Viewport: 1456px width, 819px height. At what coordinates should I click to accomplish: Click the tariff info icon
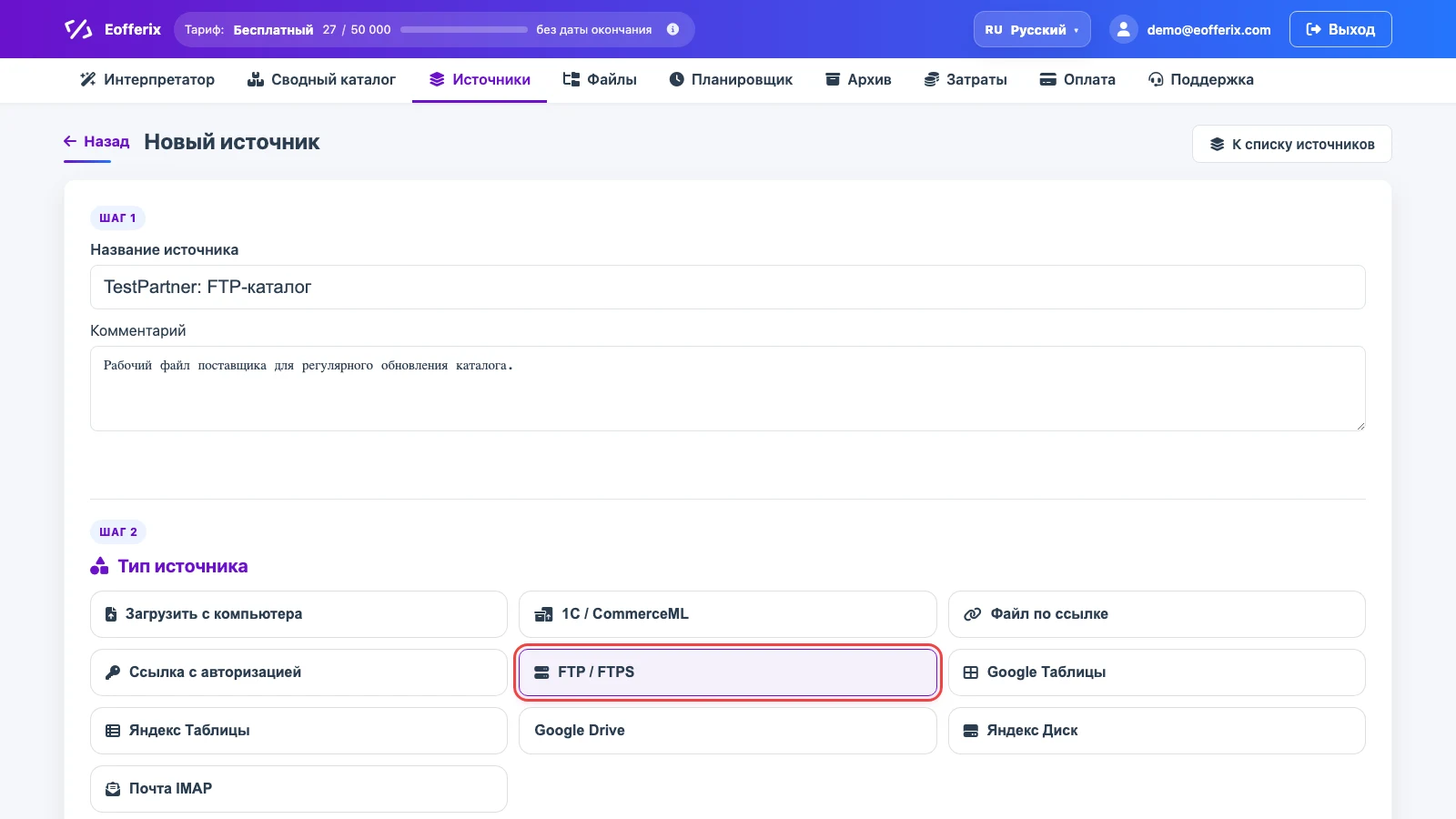[672, 29]
